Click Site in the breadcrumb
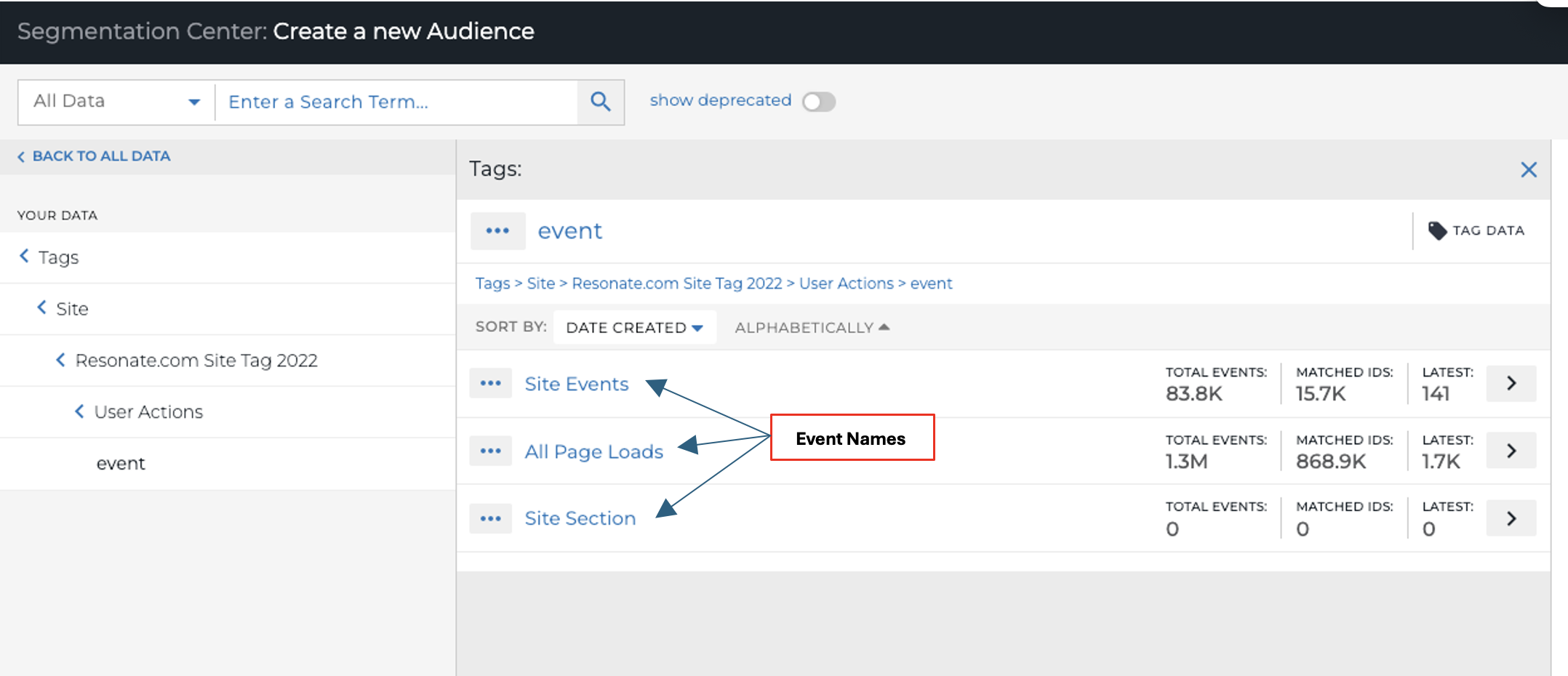The image size is (1568, 676). (541, 283)
